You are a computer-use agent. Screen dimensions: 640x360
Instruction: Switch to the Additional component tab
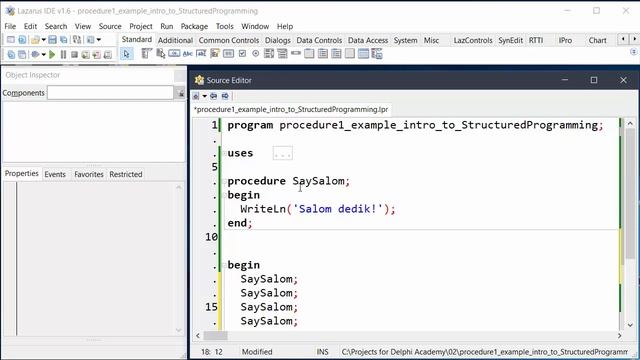175,40
